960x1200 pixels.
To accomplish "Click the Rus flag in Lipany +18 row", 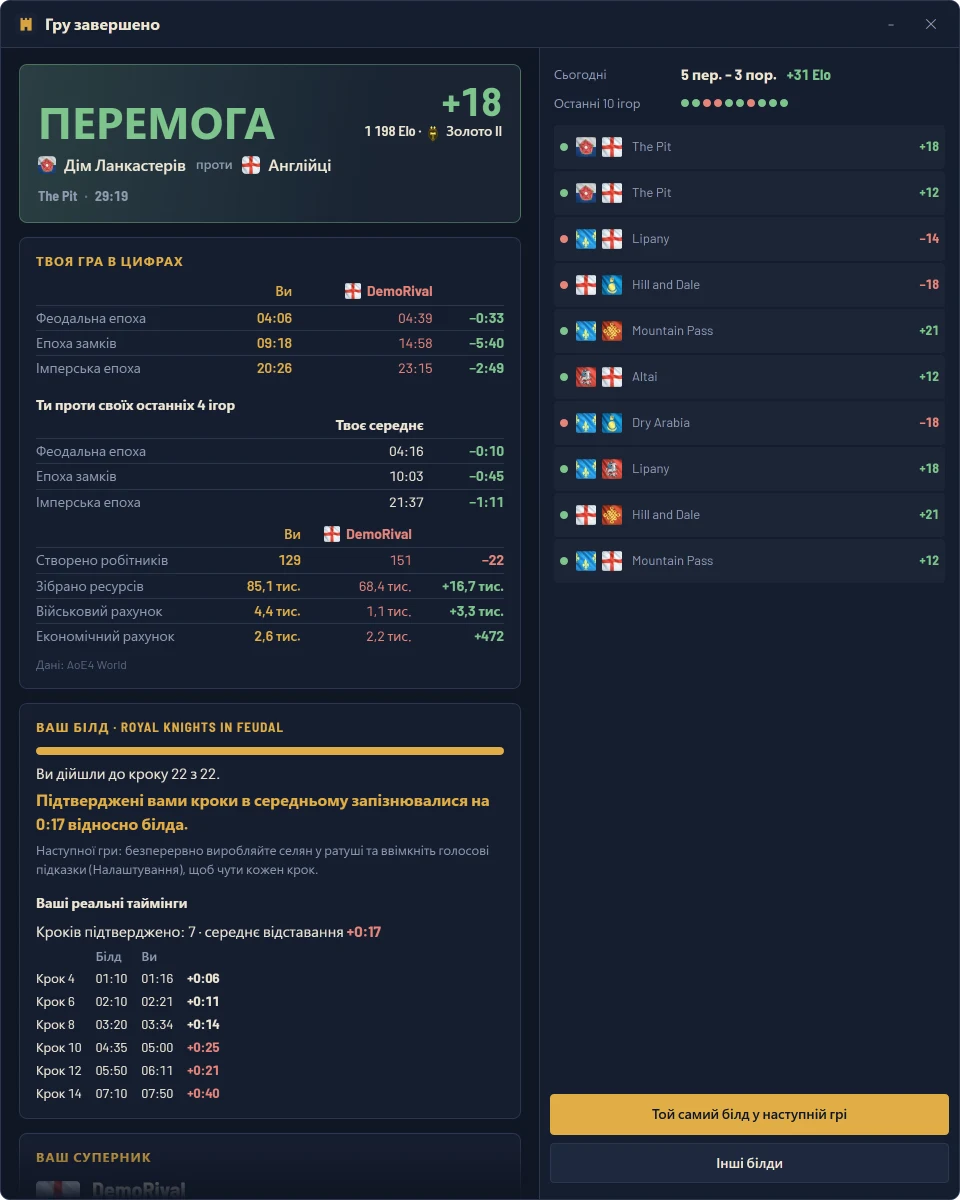I will tap(612, 469).
